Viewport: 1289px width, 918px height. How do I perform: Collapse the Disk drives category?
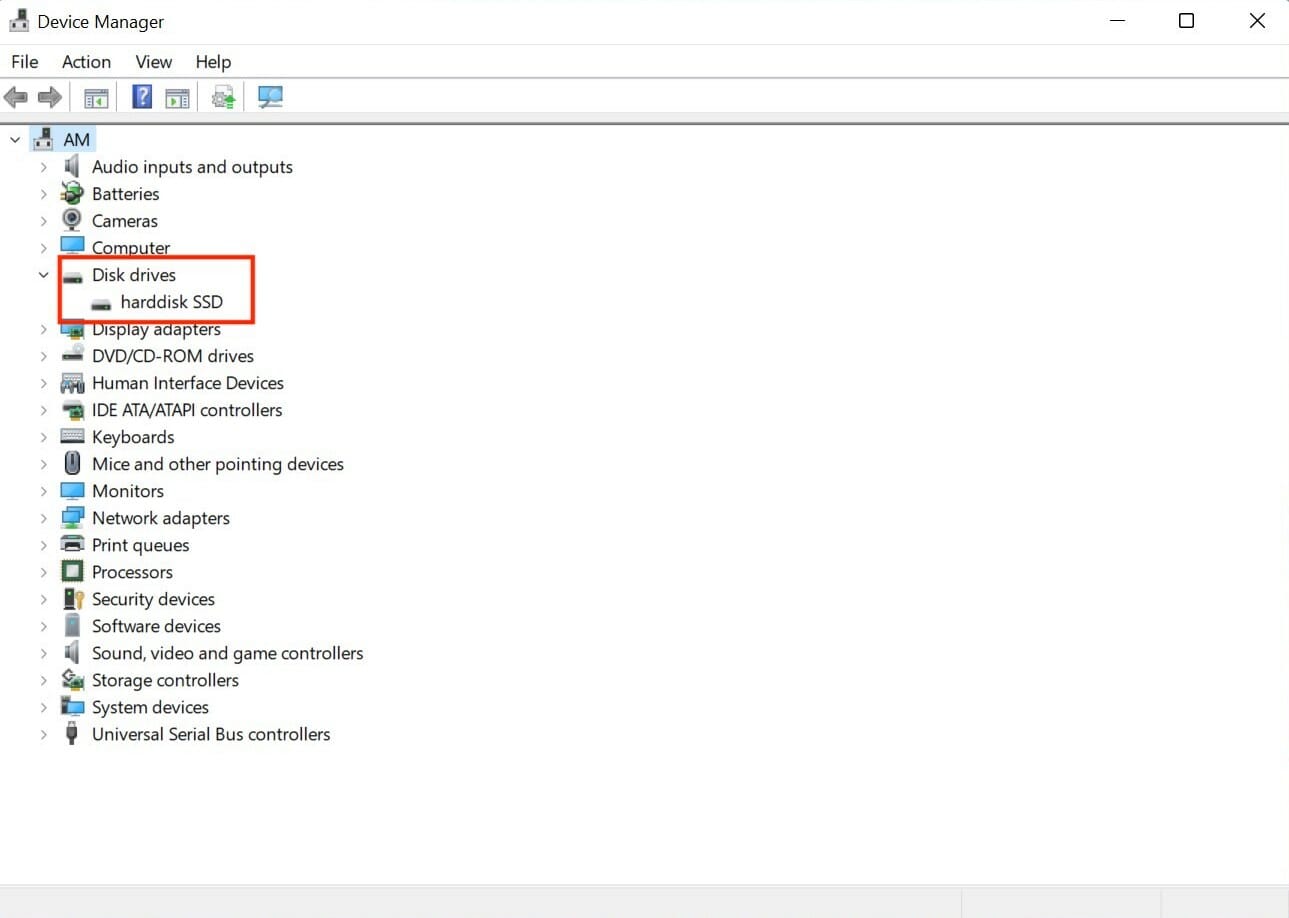pyautogui.click(x=43, y=275)
